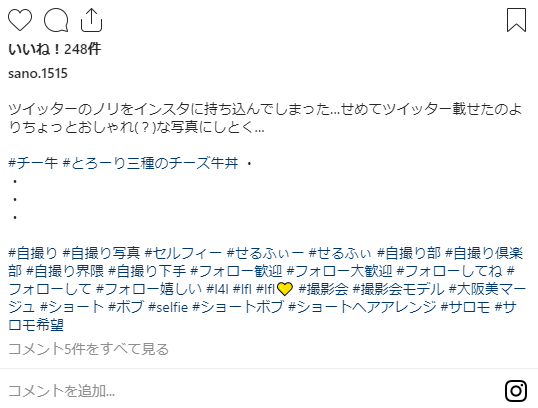The height and width of the screenshot is (408, 538).
Task: Open hashtag #チー牛
Action: tap(33, 163)
